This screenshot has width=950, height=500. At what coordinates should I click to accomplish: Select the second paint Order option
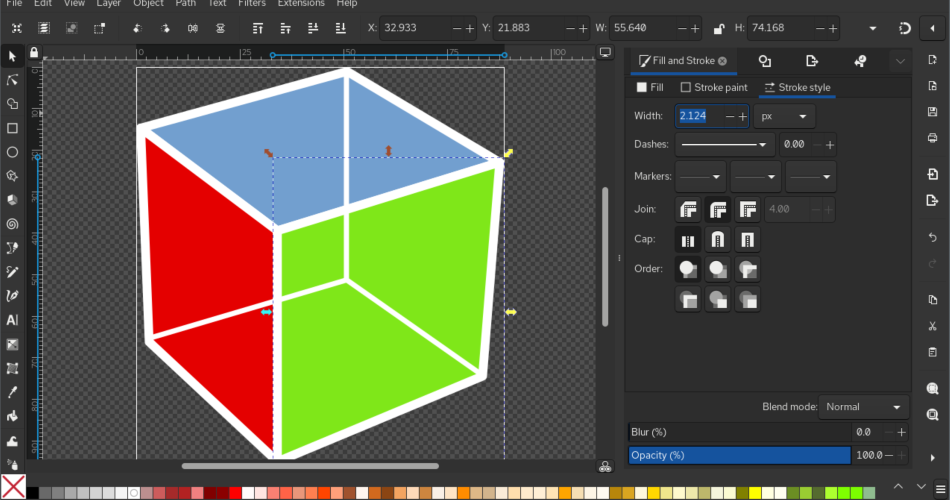[718, 269]
